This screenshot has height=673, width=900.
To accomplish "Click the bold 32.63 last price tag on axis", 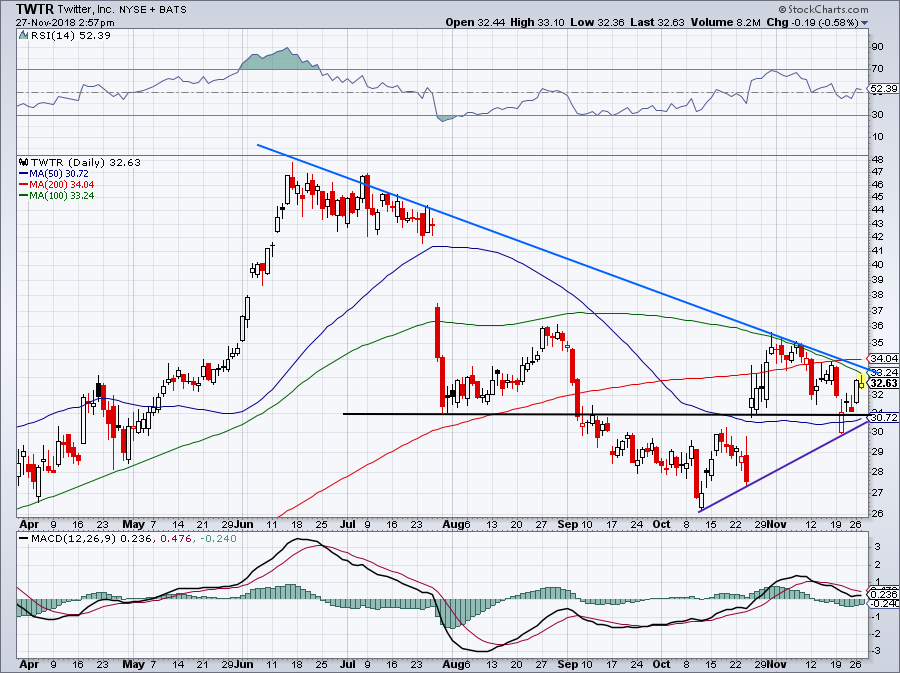I will coord(883,383).
